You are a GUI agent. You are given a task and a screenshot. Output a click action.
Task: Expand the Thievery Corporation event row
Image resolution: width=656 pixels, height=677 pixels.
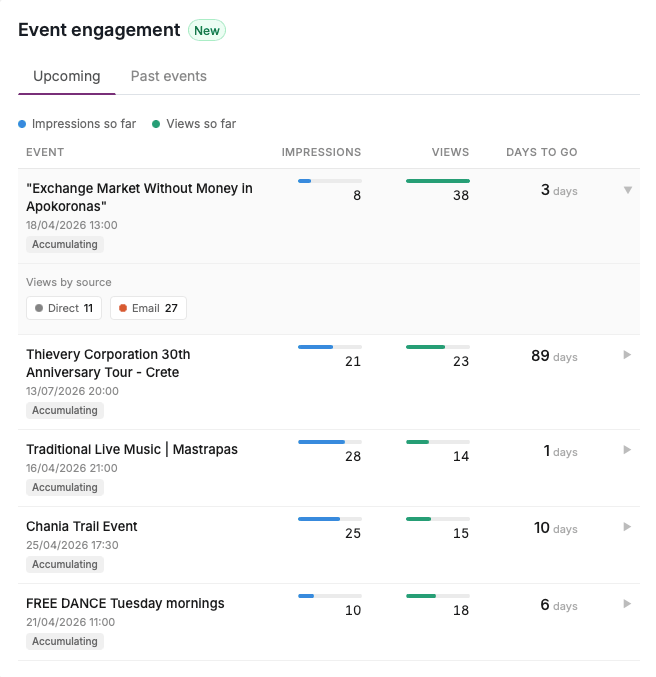point(627,355)
